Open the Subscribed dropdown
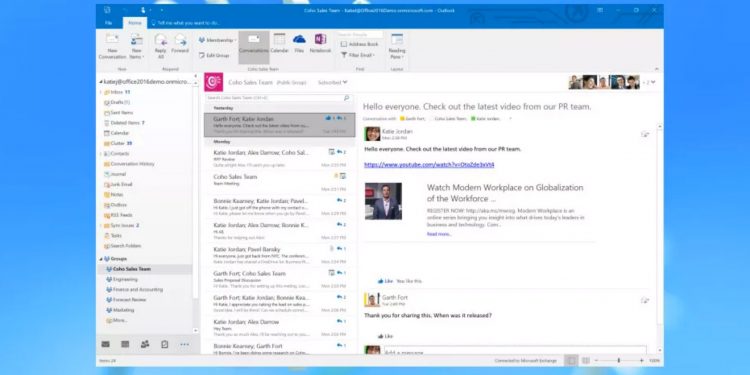This screenshot has width=750, height=375. coord(332,82)
